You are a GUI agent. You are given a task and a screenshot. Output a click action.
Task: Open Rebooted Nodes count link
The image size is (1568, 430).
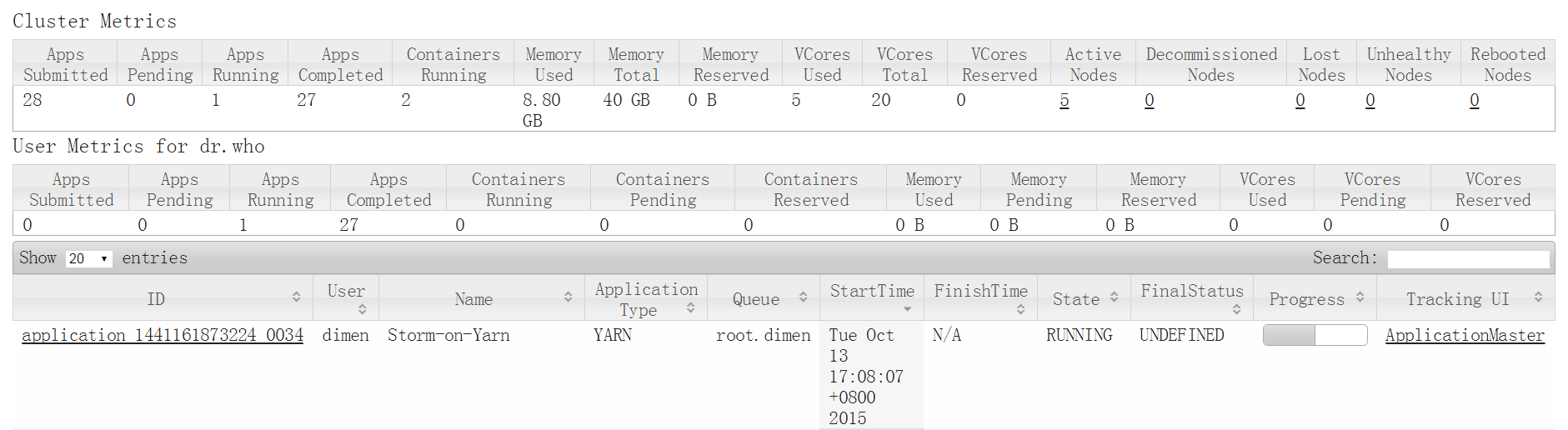point(1475,101)
